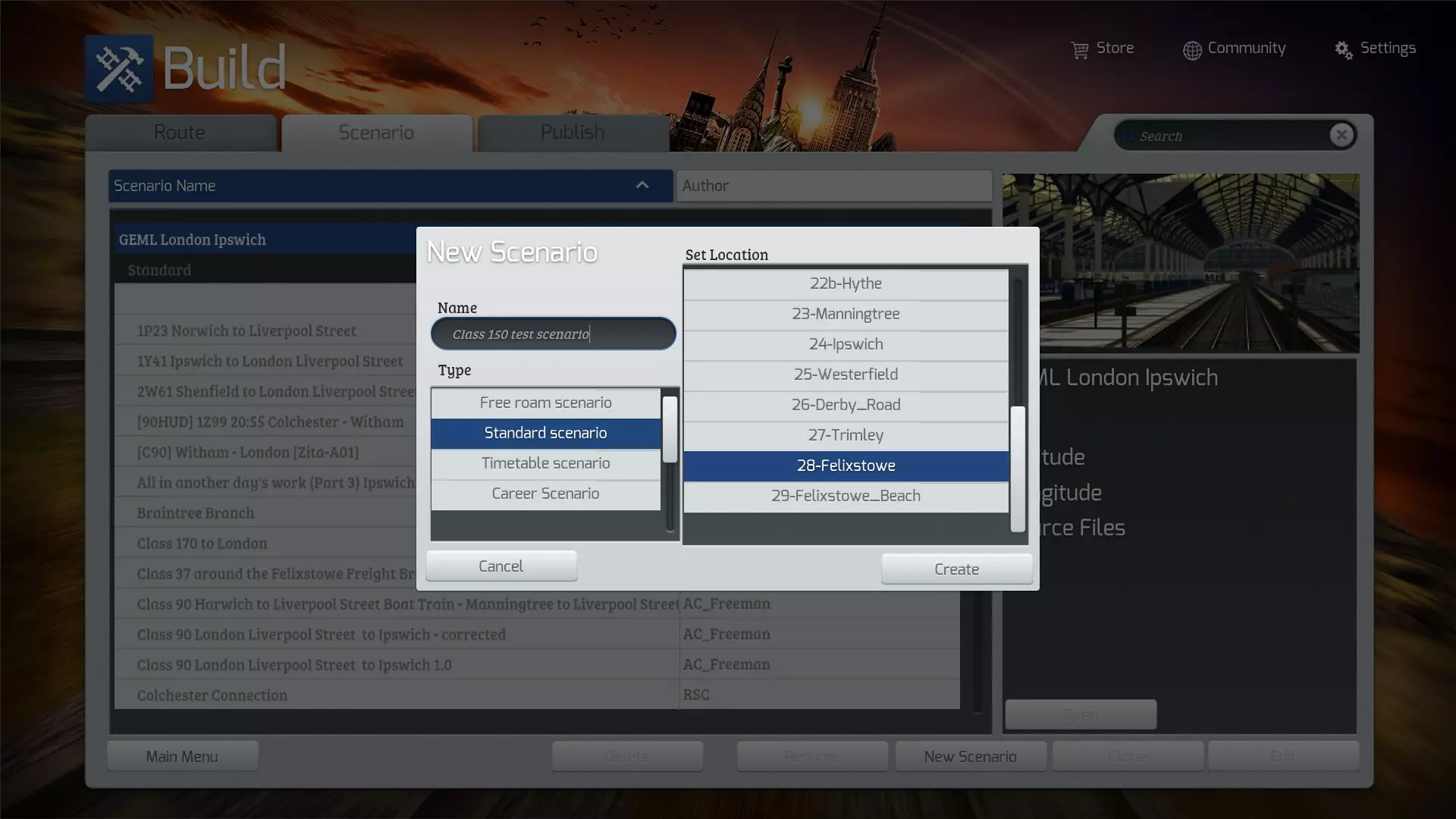Screen dimensions: 1456x819
Task: Click the Type list scrollbar thumb
Action: [670, 429]
